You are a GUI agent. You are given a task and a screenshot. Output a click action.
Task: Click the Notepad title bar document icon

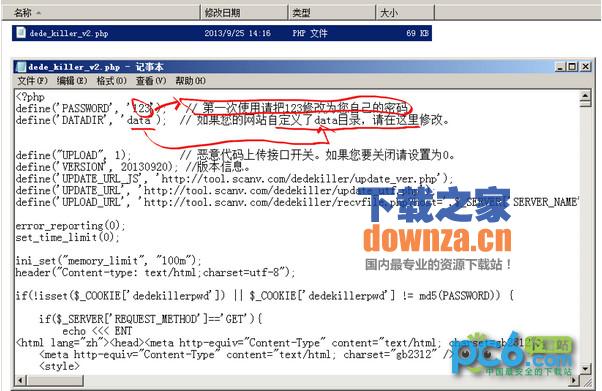click(x=21, y=67)
